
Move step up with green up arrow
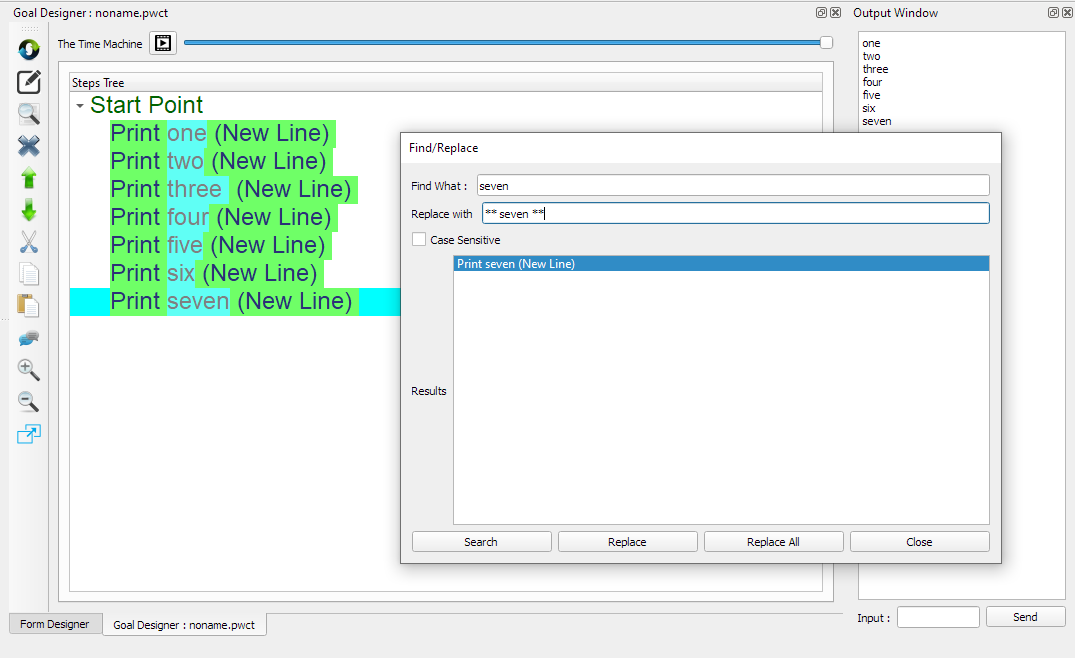click(x=29, y=178)
